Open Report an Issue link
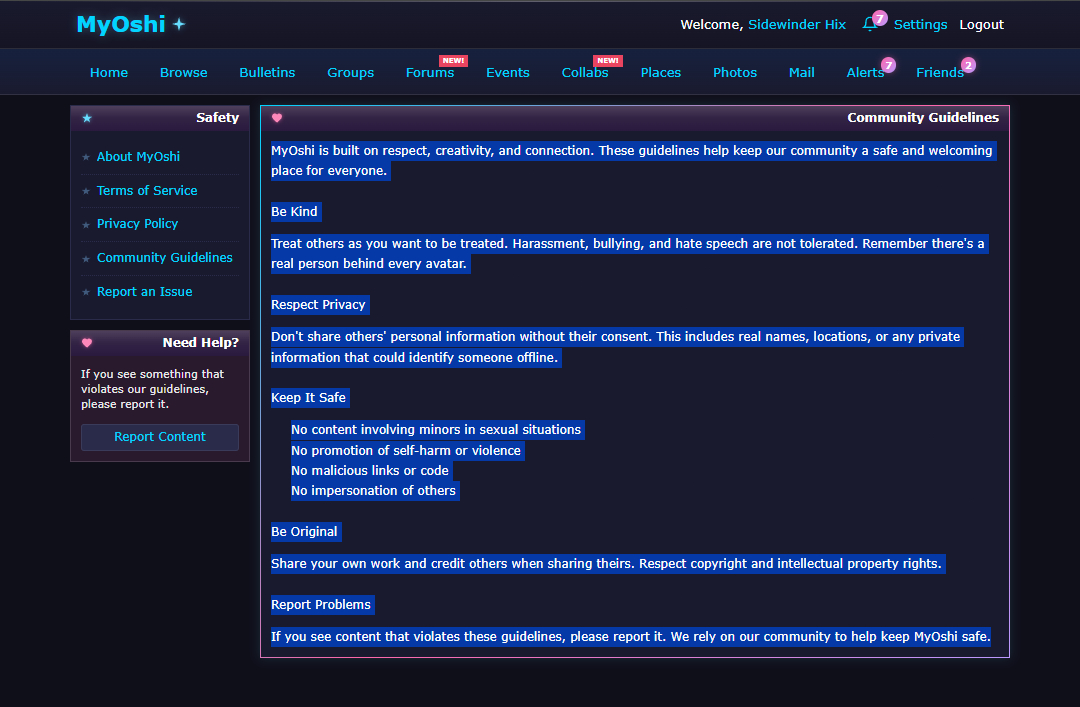Image resolution: width=1080 pixels, height=707 pixels. [144, 292]
